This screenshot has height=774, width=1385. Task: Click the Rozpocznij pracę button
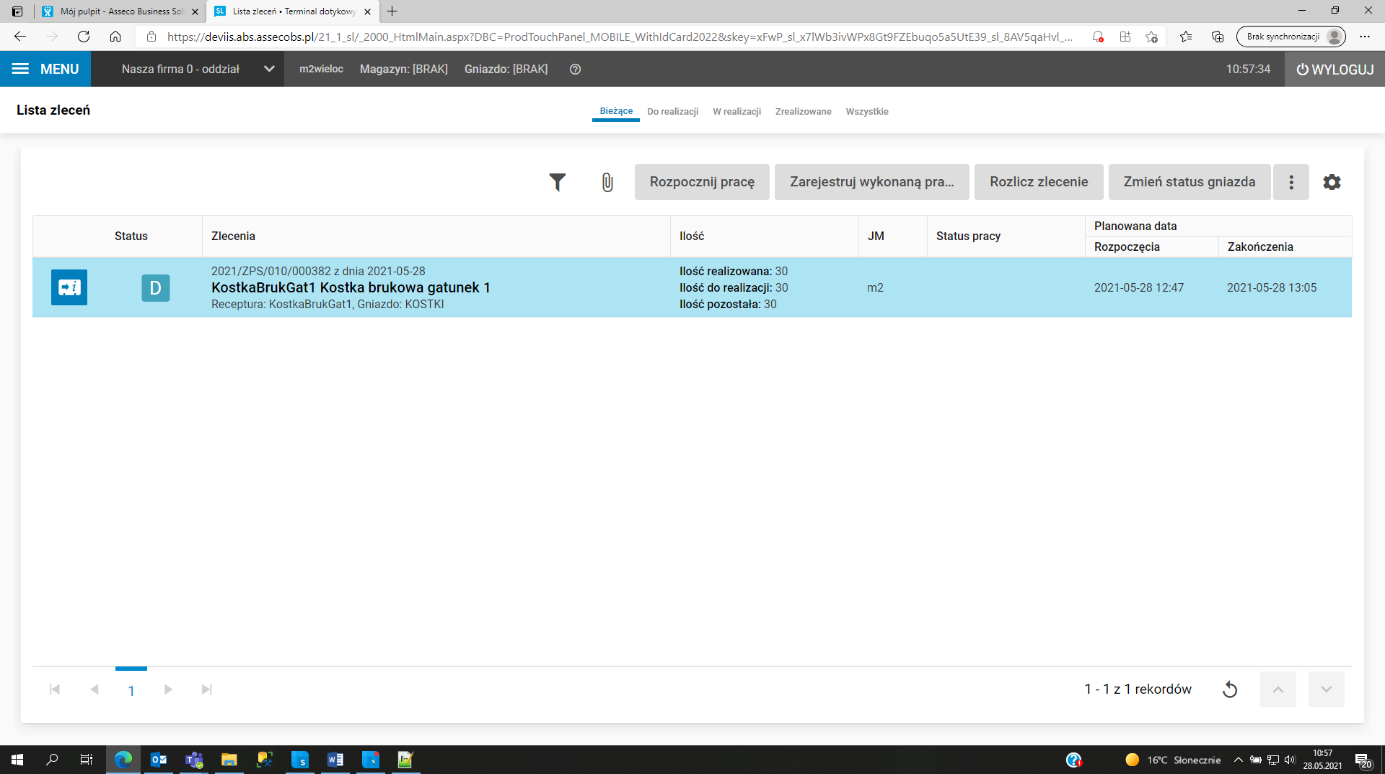(x=702, y=182)
